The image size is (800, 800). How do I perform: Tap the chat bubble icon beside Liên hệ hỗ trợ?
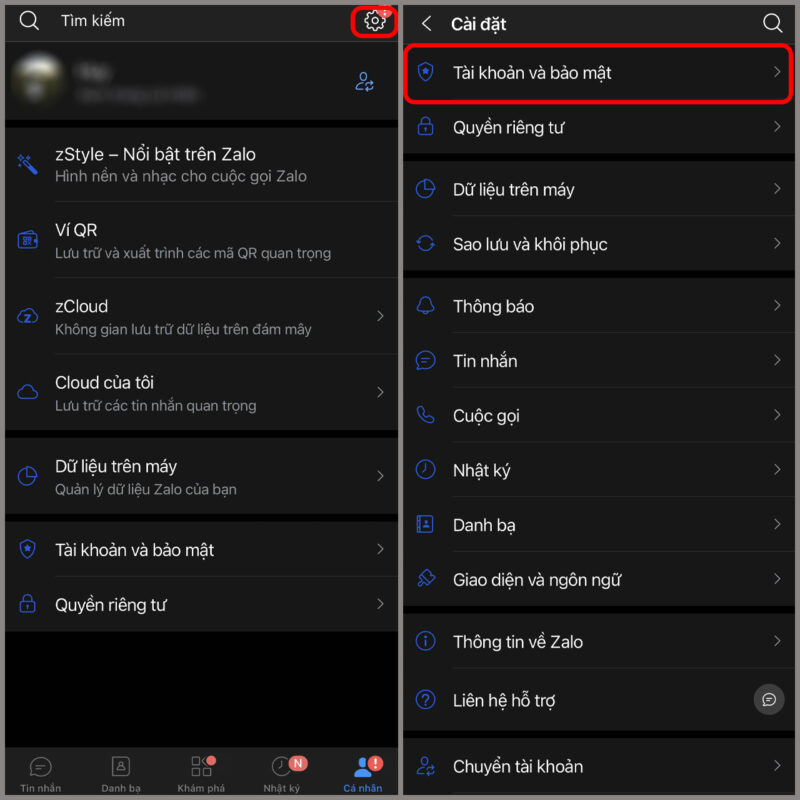click(768, 699)
